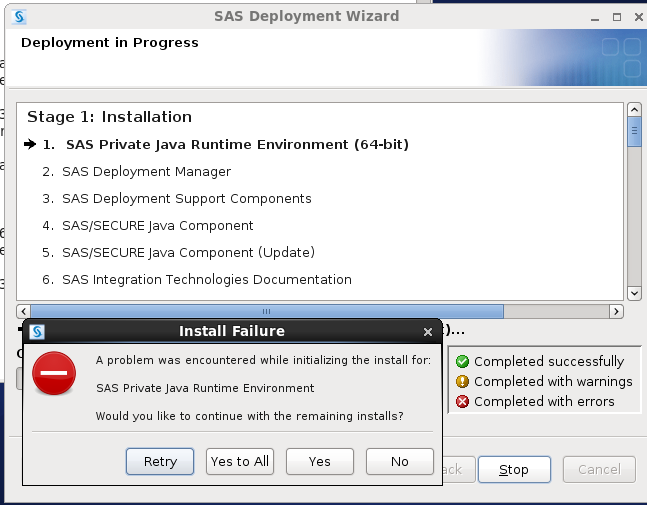Click the yellow Completed with warnings icon
The image size is (647, 505).
click(462, 381)
